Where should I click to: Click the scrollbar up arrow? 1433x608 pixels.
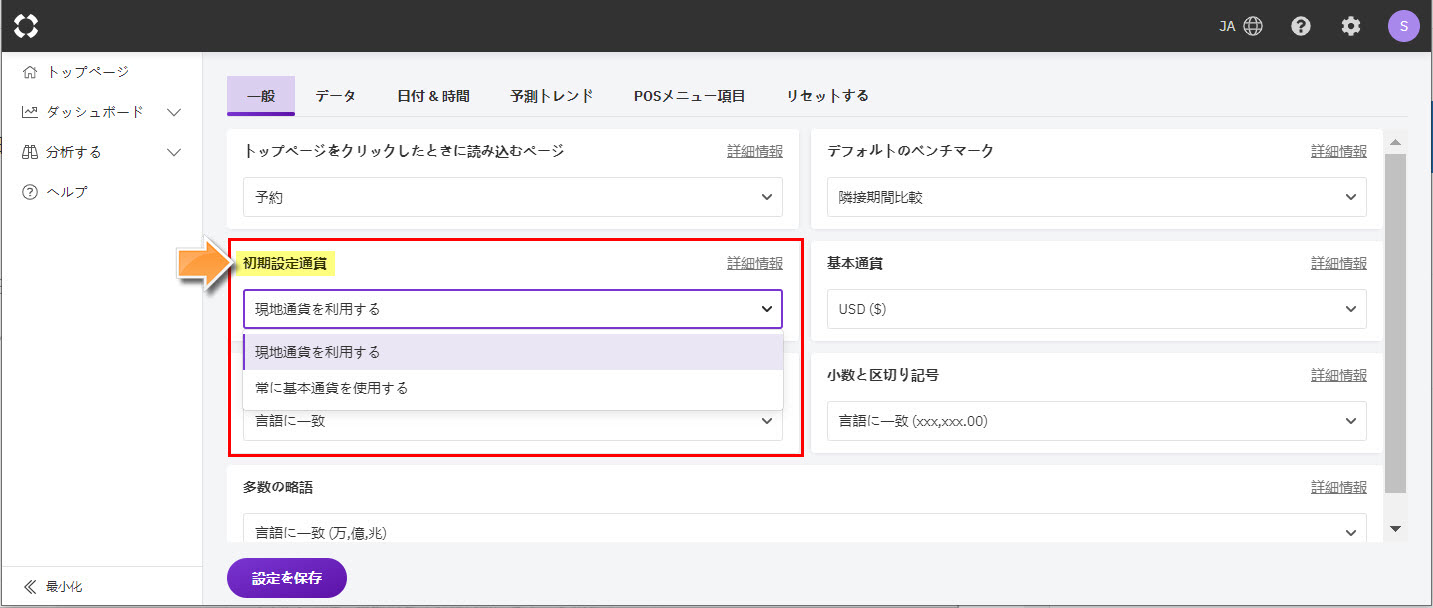click(1397, 140)
